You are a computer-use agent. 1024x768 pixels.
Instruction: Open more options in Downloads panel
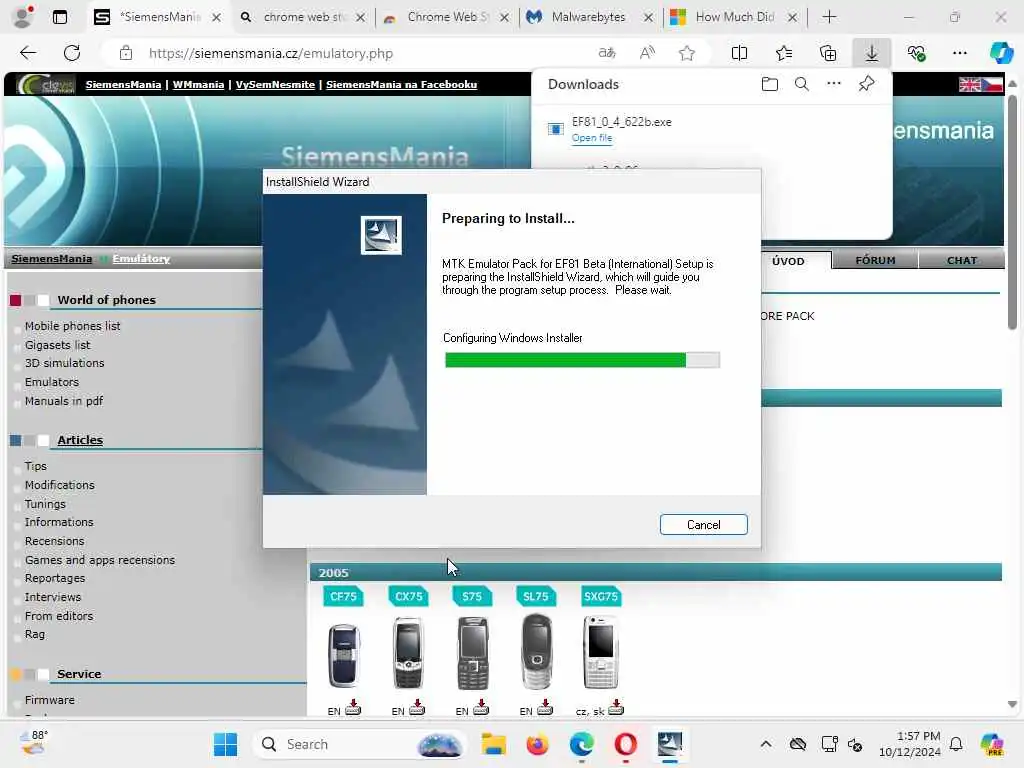point(834,84)
